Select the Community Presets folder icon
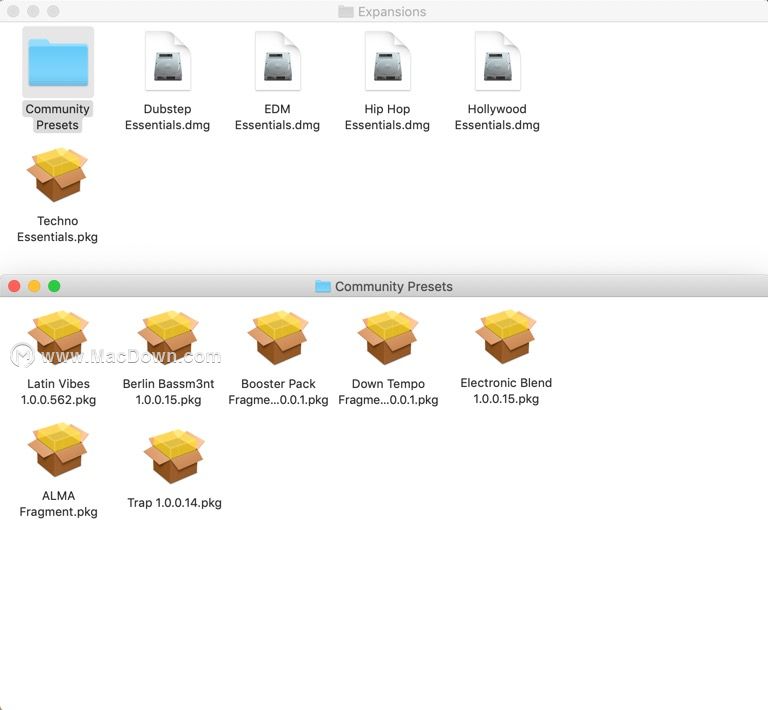Screen dimensions: 768x710 point(58,62)
